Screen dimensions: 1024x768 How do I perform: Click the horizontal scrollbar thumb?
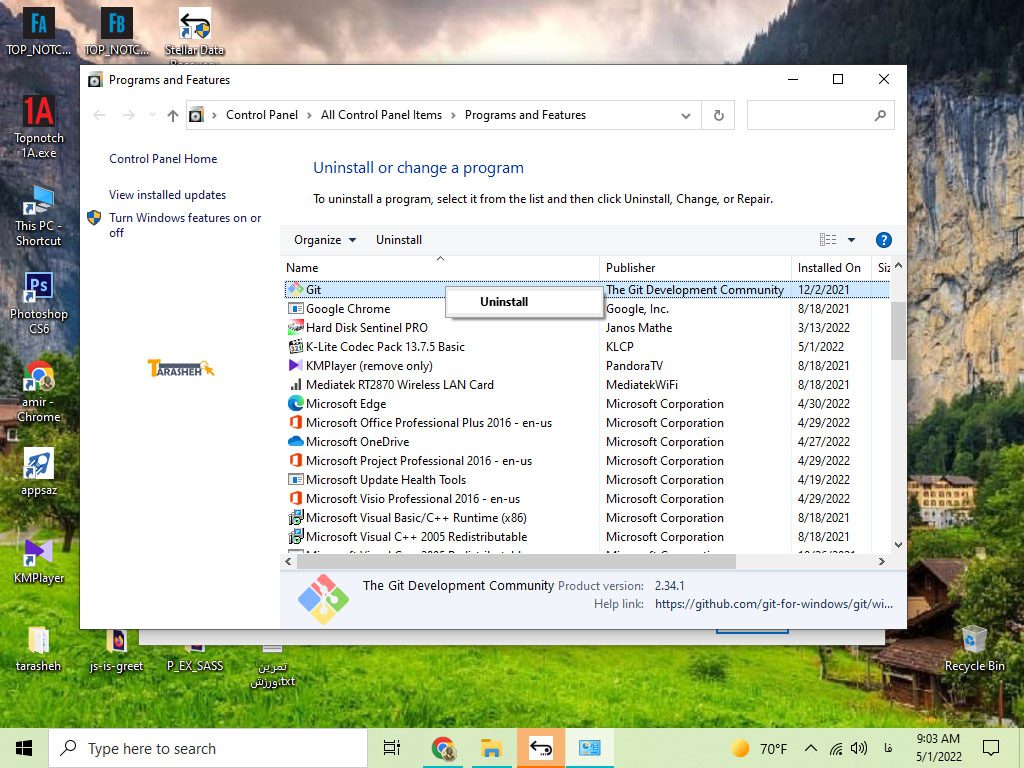516,561
